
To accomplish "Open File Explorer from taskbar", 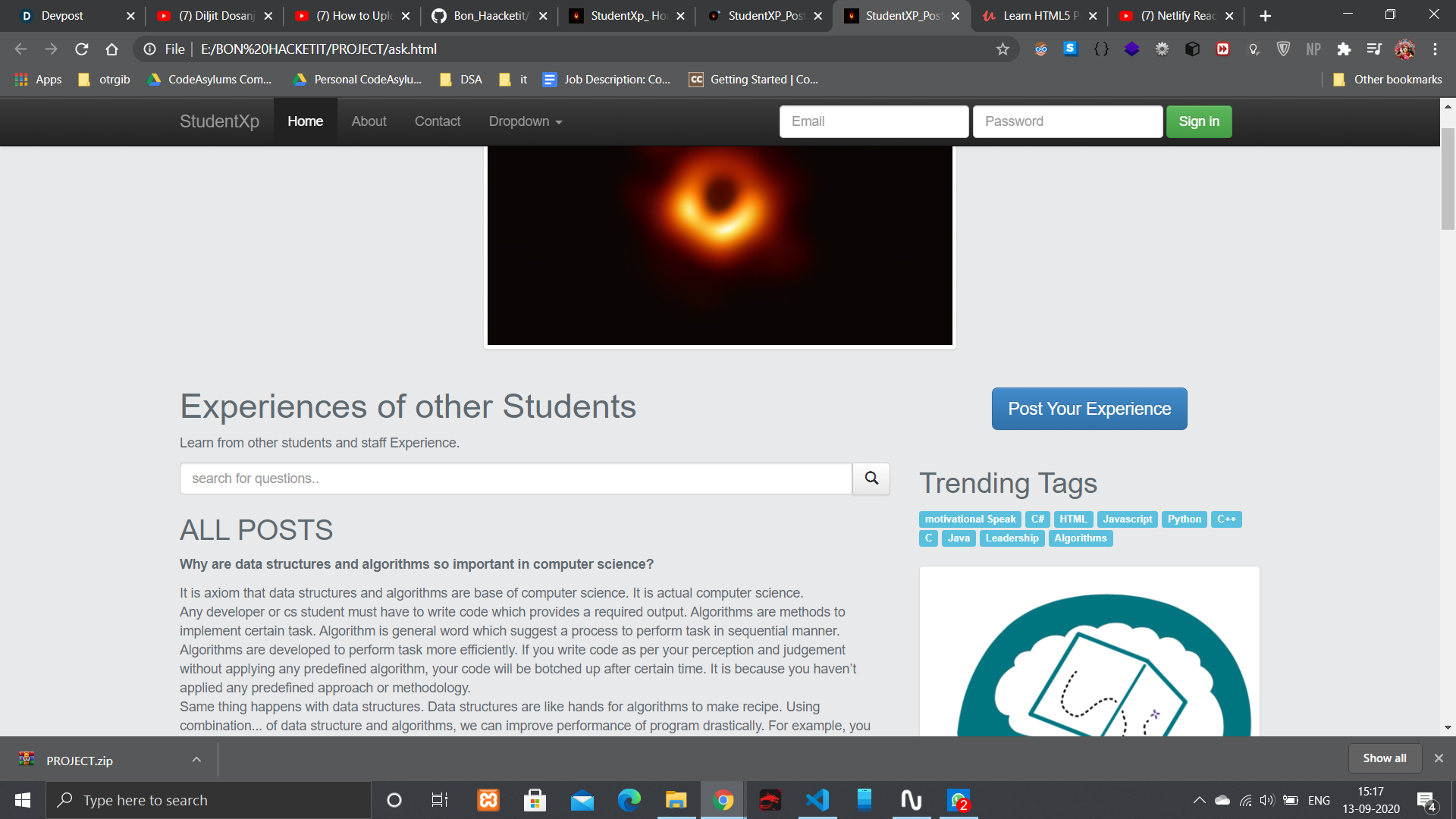I will [x=676, y=800].
